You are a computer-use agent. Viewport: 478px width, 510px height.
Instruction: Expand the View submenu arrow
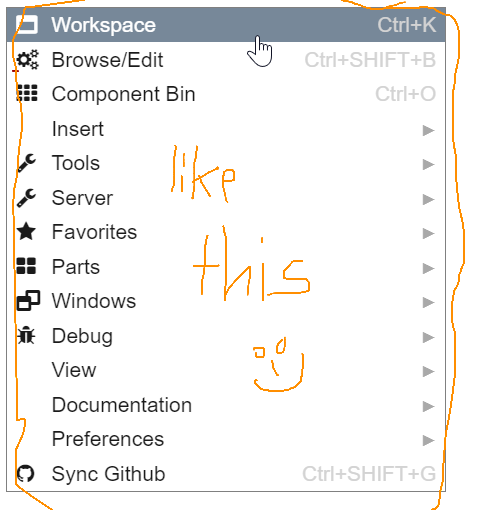coord(428,371)
